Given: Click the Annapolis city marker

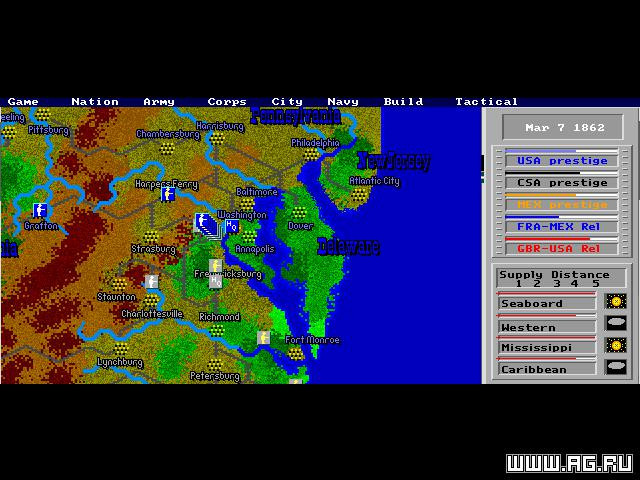Looking at the screenshot, I should click(x=249, y=237).
